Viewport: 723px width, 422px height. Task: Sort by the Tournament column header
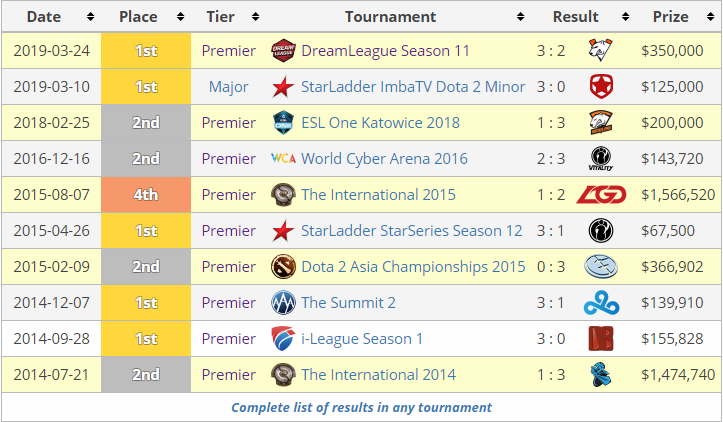390,17
